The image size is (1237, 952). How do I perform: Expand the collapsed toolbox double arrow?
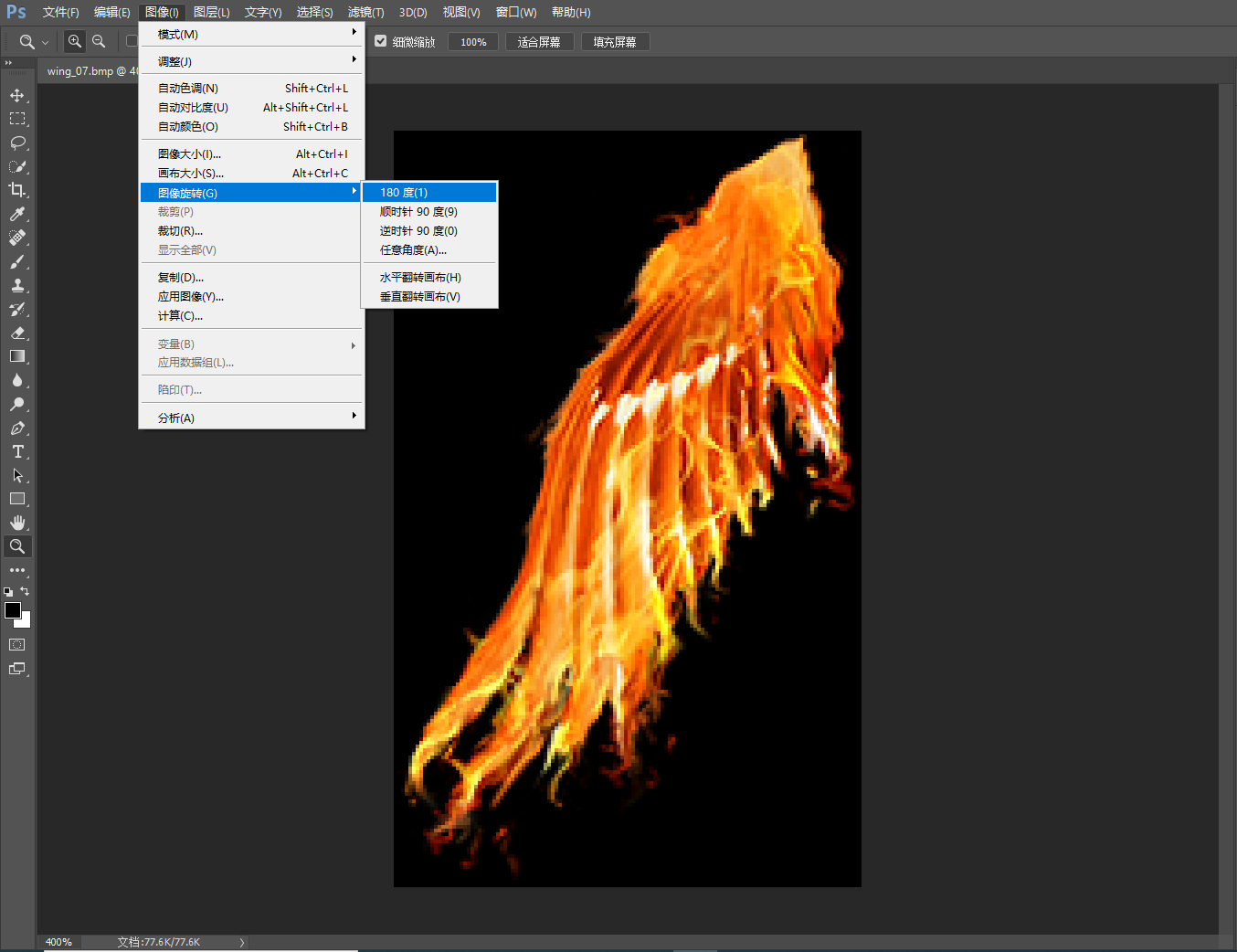(8, 63)
